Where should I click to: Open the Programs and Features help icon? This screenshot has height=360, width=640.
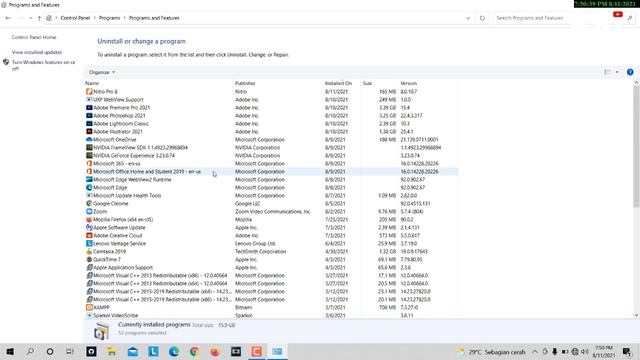[x=630, y=72]
